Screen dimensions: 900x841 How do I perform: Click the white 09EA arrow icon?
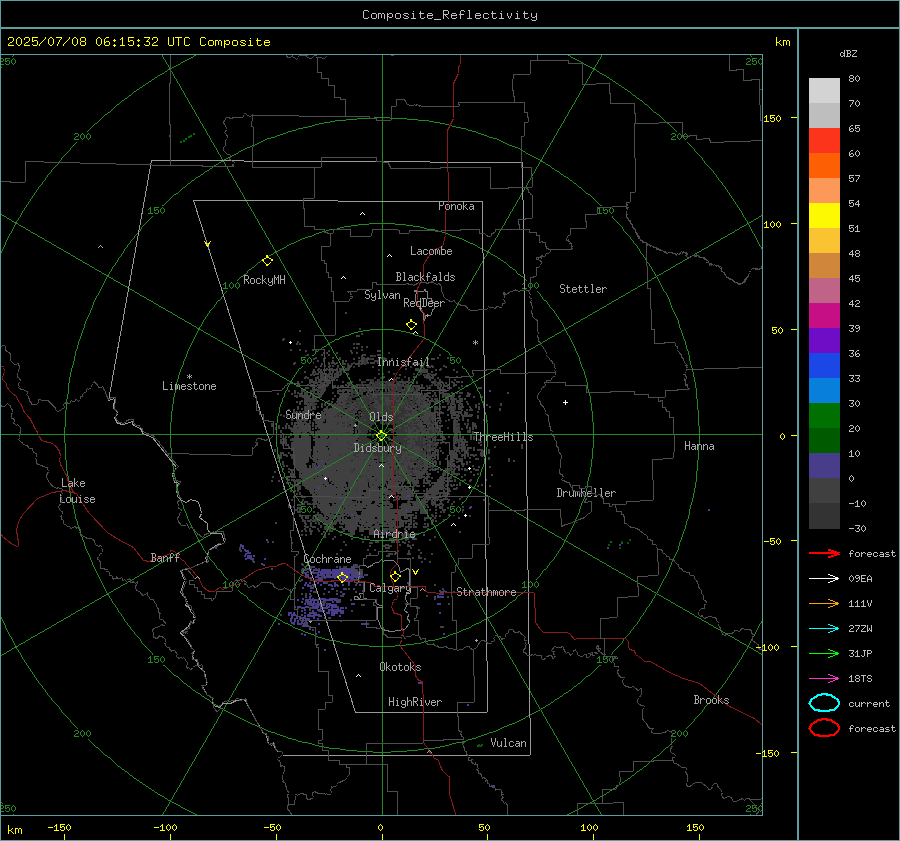pos(824,579)
